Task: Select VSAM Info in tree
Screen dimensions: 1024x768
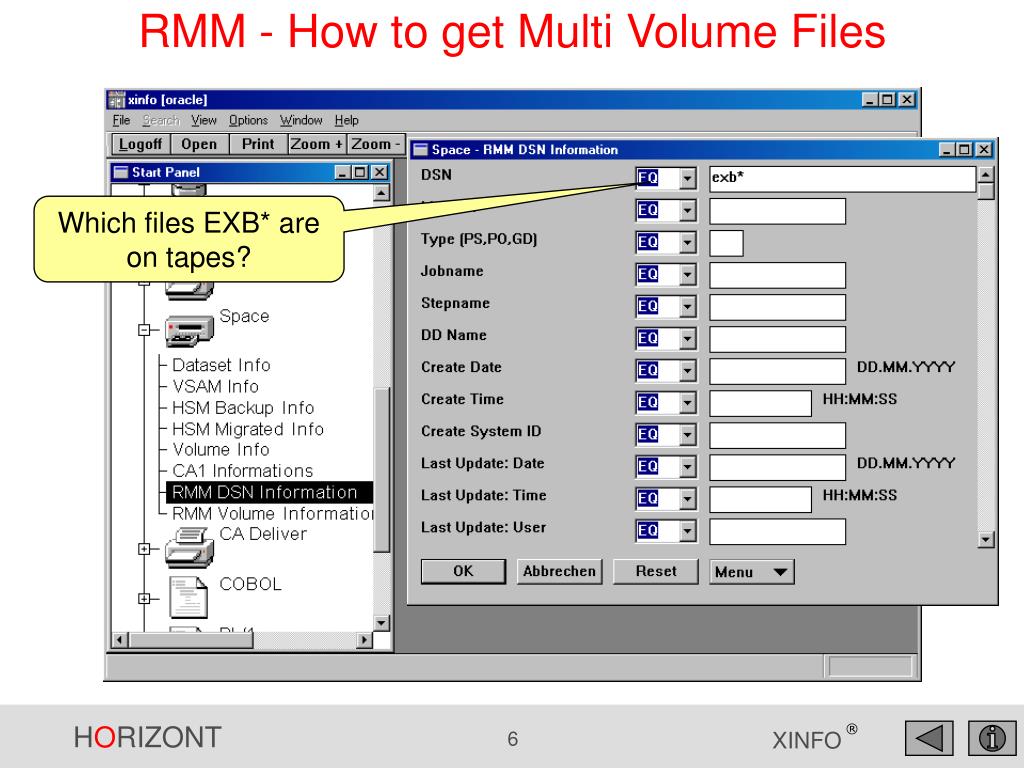Action: pyautogui.click(x=216, y=387)
